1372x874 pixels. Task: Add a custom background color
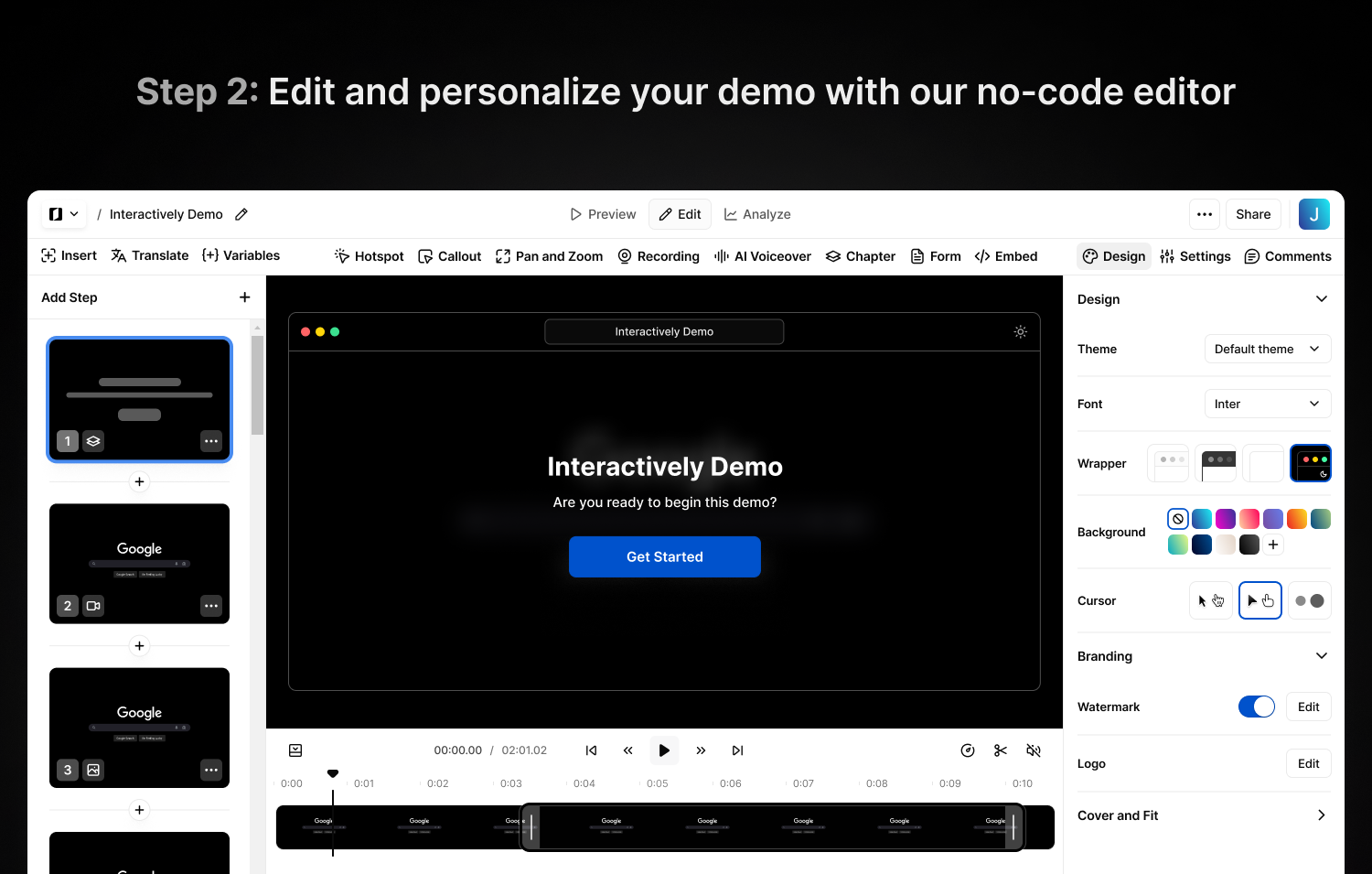pyautogui.click(x=1273, y=545)
